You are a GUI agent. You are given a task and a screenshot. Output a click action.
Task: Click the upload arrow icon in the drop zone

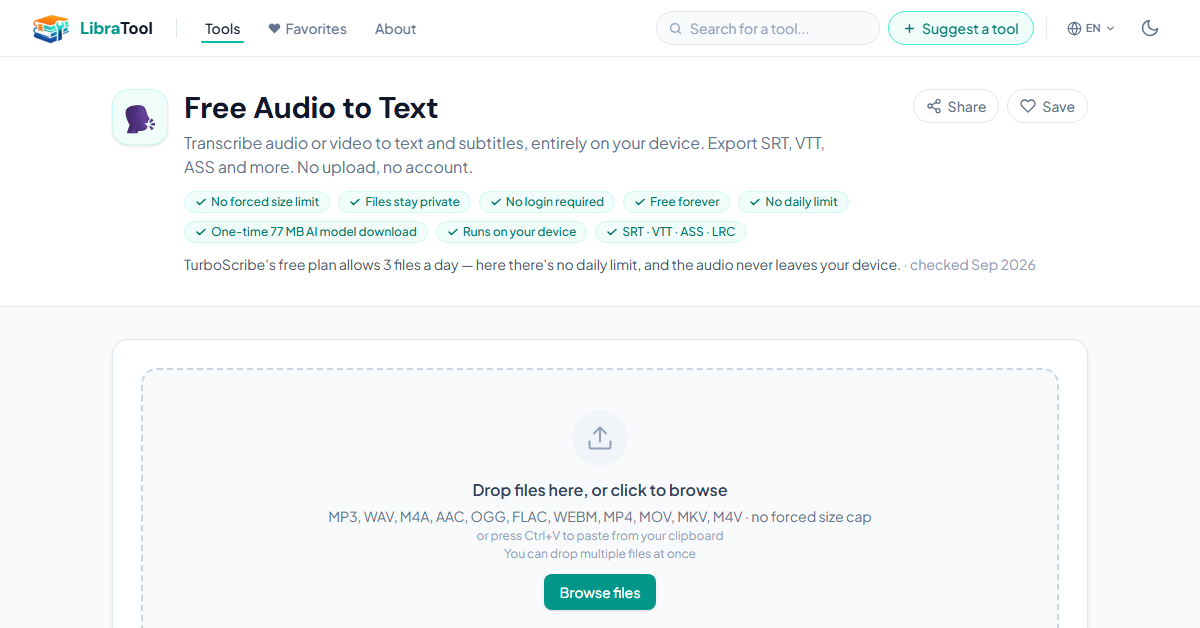click(600, 438)
